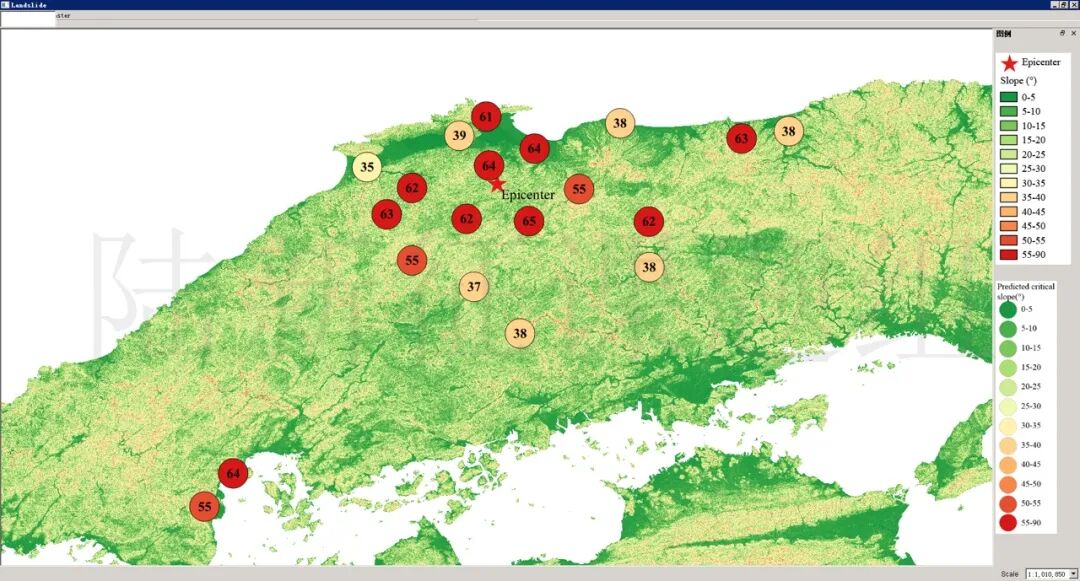
Task: Click the Epicenter star symbol in the legend
Action: [1009, 63]
